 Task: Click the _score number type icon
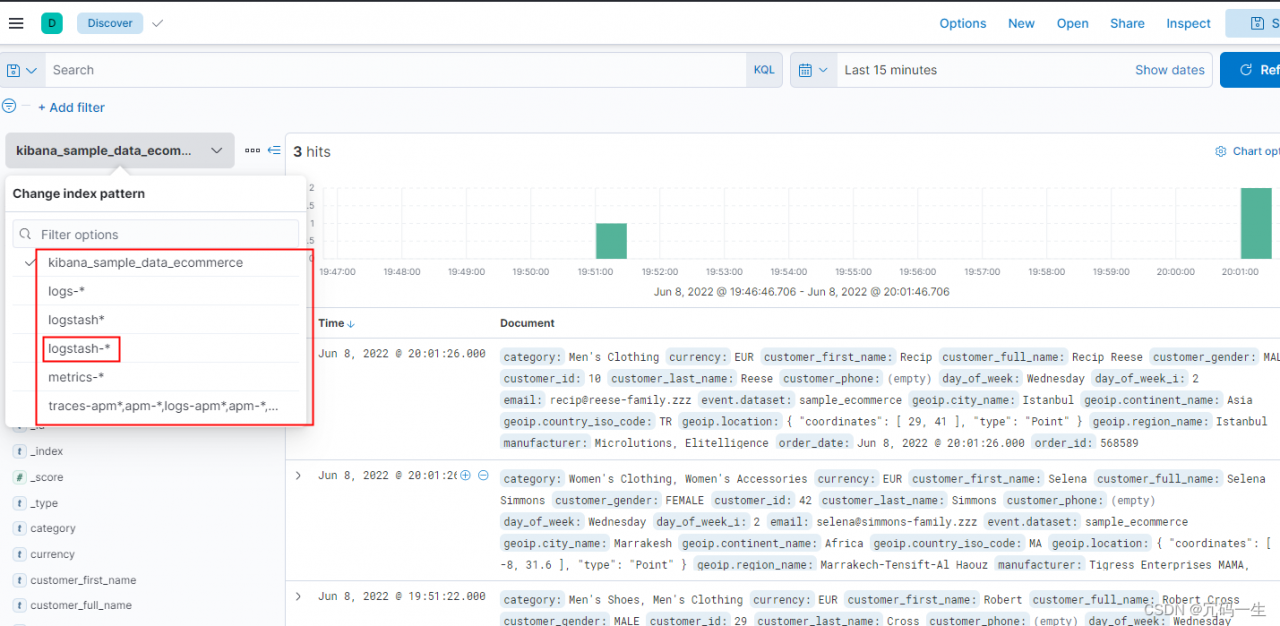click(20, 477)
